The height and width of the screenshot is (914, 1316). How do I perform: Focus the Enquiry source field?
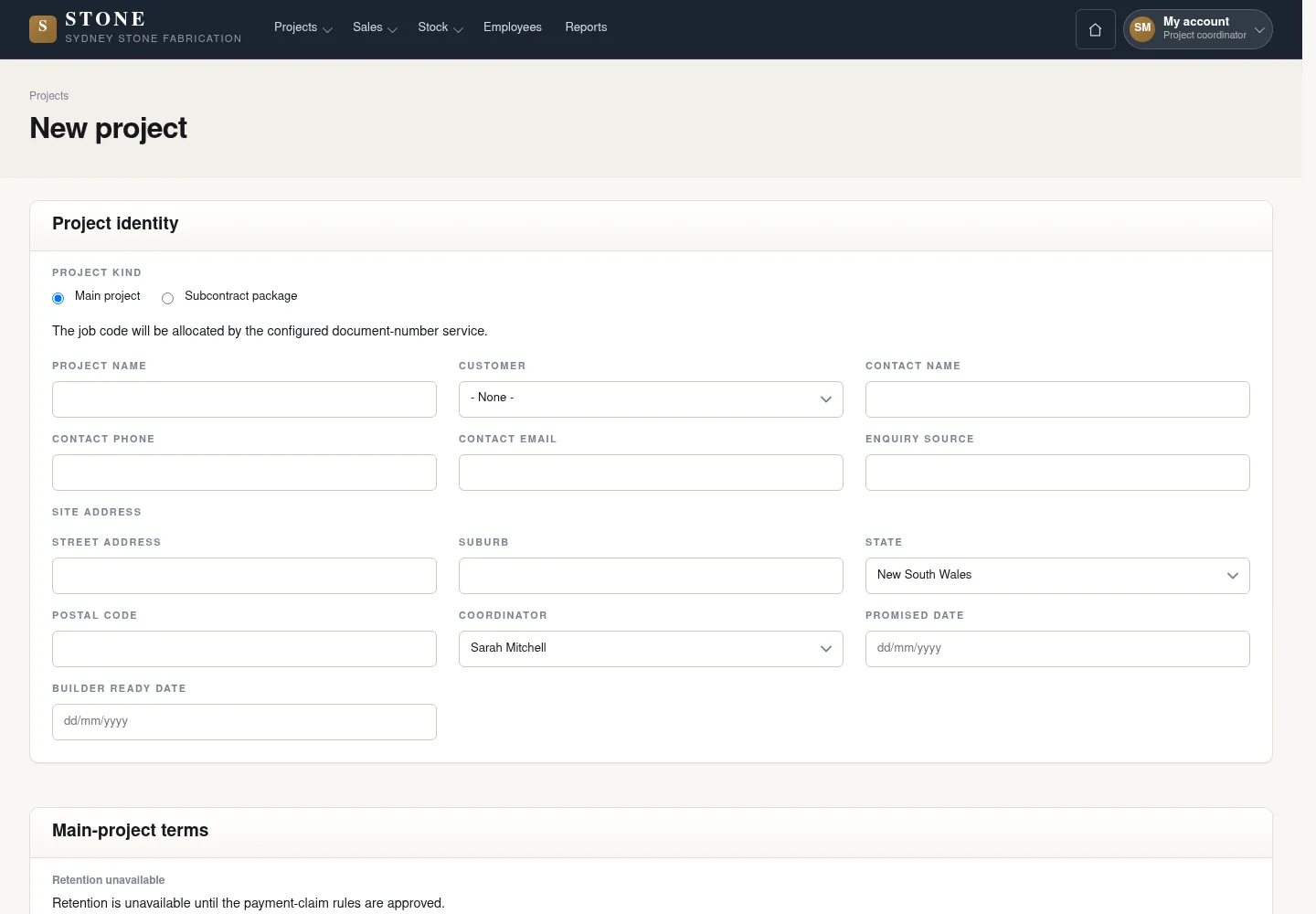click(1057, 473)
